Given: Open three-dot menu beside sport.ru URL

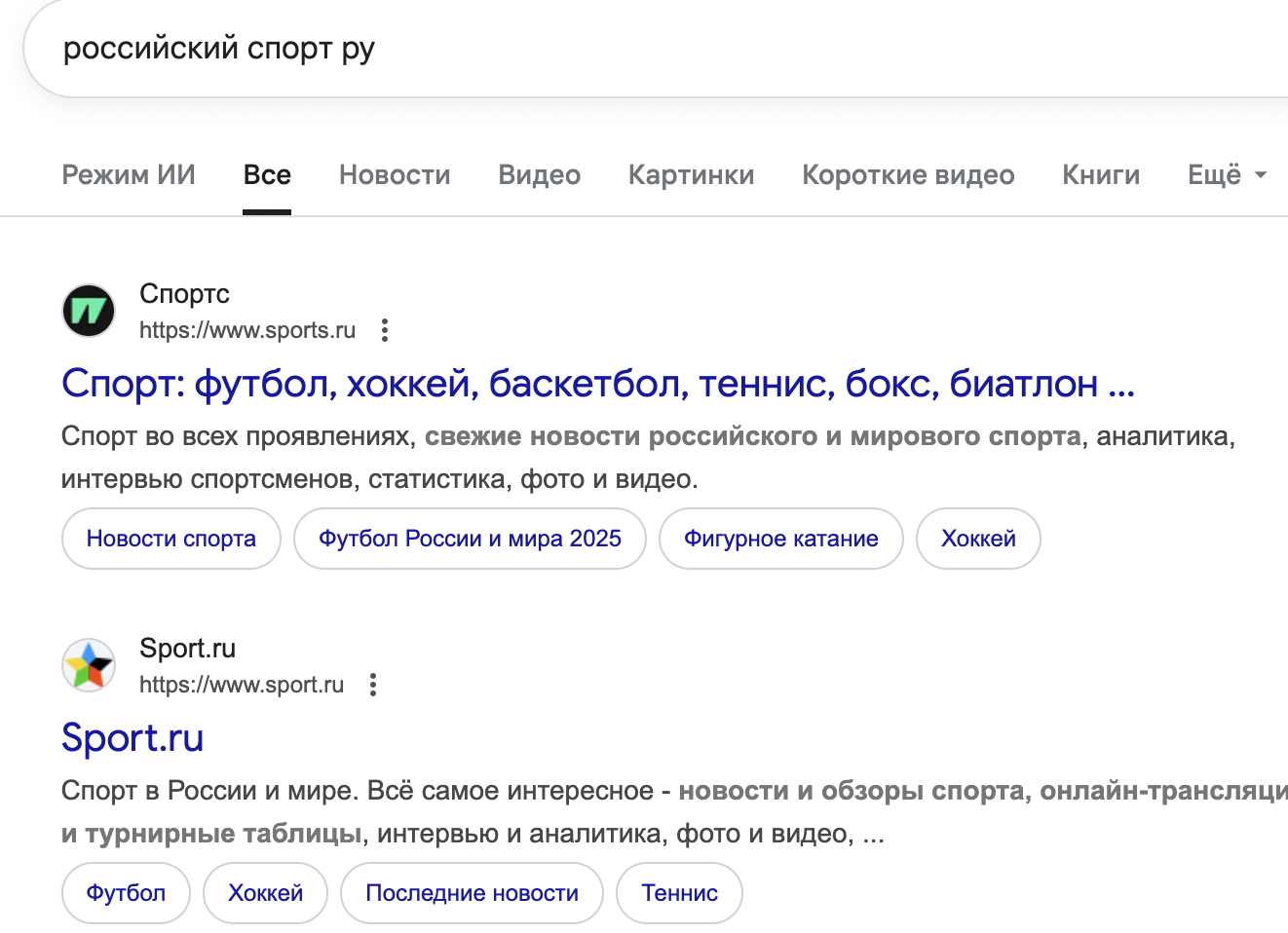Looking at the screenshot, I should 373,685.
